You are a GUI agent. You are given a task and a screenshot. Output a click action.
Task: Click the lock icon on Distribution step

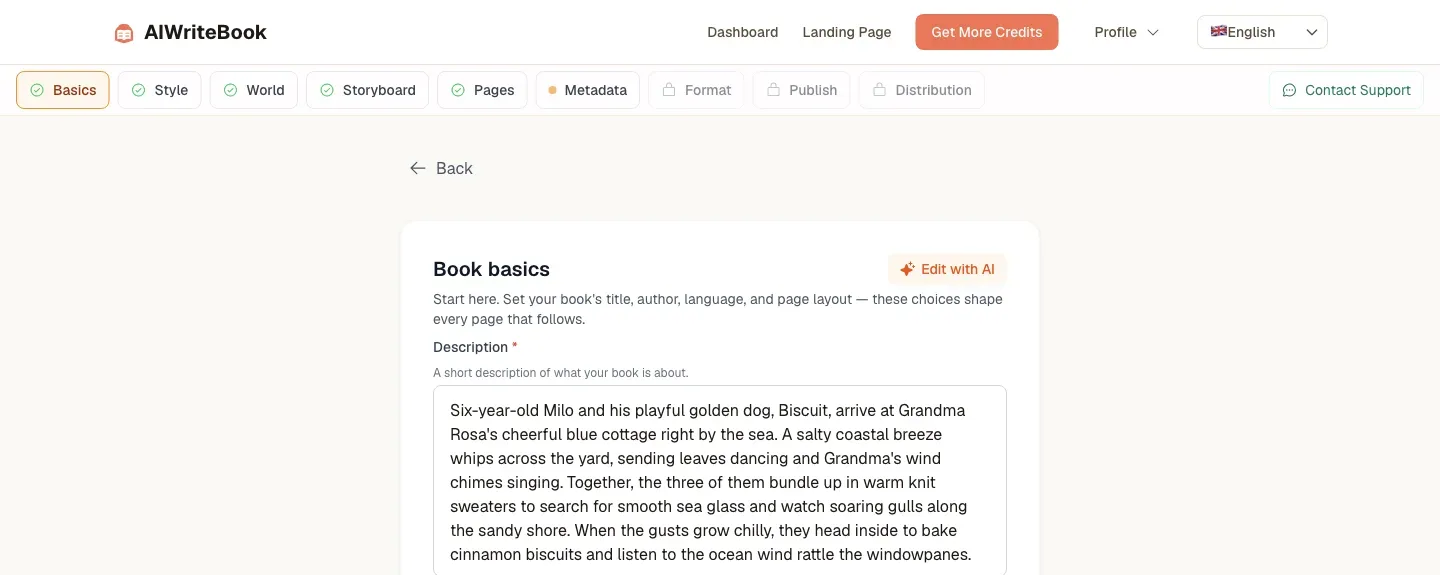coord(879,90)
